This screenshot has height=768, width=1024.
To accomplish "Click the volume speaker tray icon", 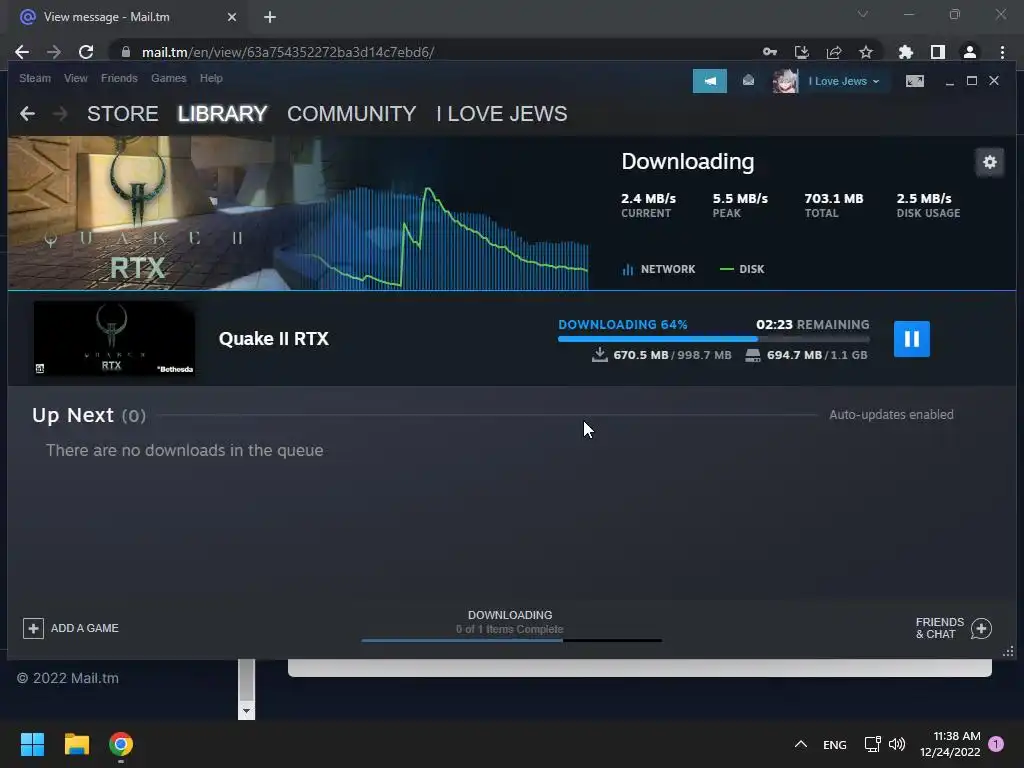I will point(897,744).
